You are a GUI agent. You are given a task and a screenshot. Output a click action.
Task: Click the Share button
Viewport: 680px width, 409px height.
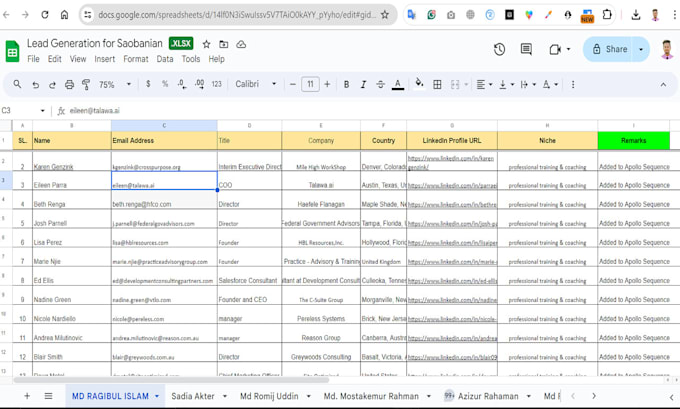point(609,49)
